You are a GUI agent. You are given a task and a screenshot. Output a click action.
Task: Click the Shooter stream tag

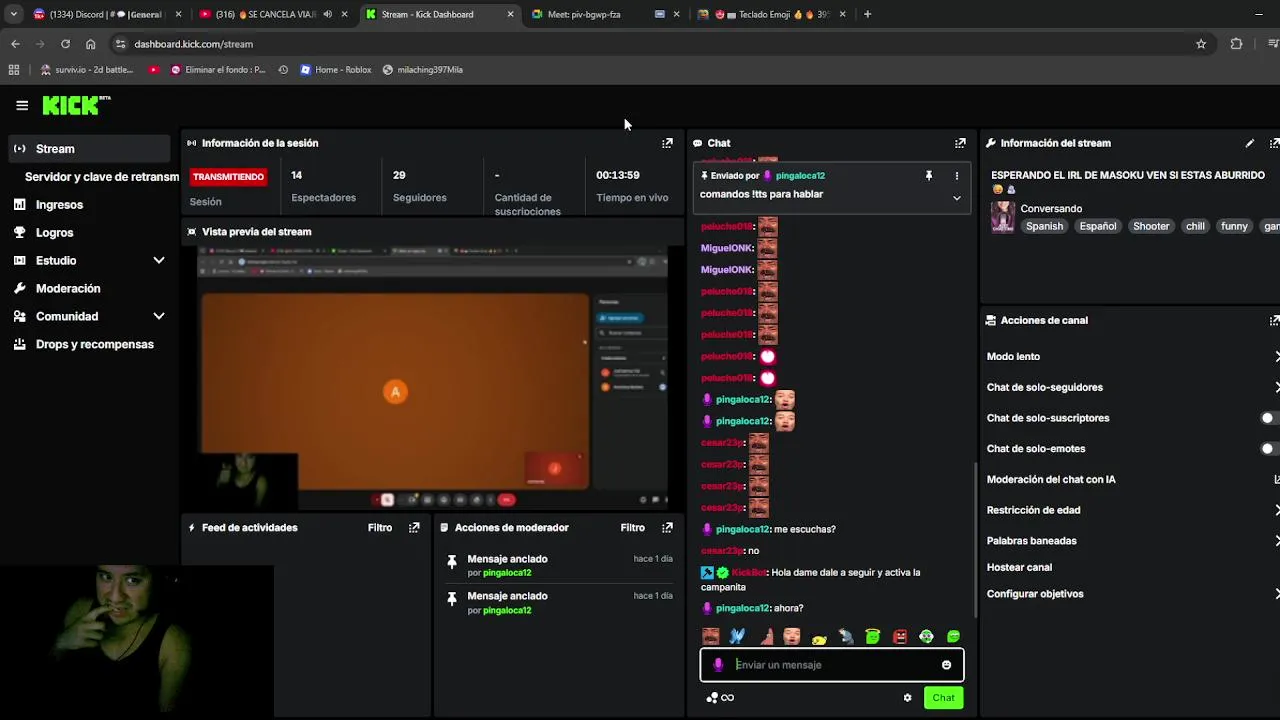(x=1151, y=226)
